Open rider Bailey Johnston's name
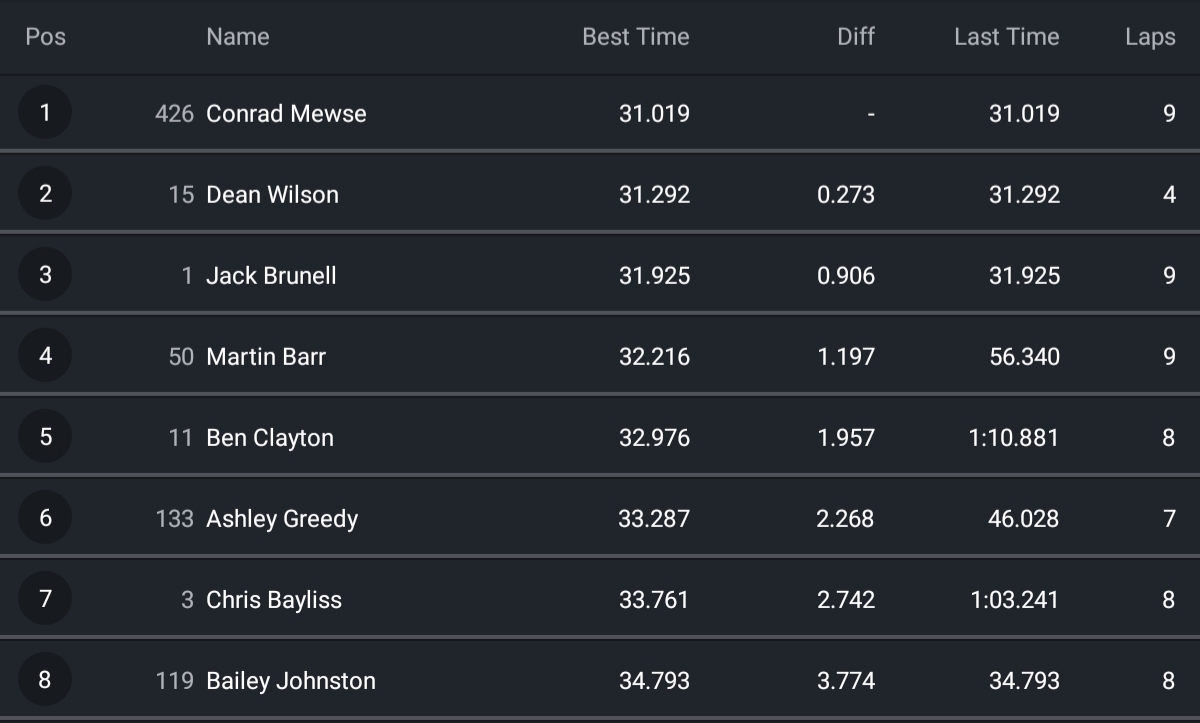This screenshot has height=723, width=1200. tap(291, 681)
